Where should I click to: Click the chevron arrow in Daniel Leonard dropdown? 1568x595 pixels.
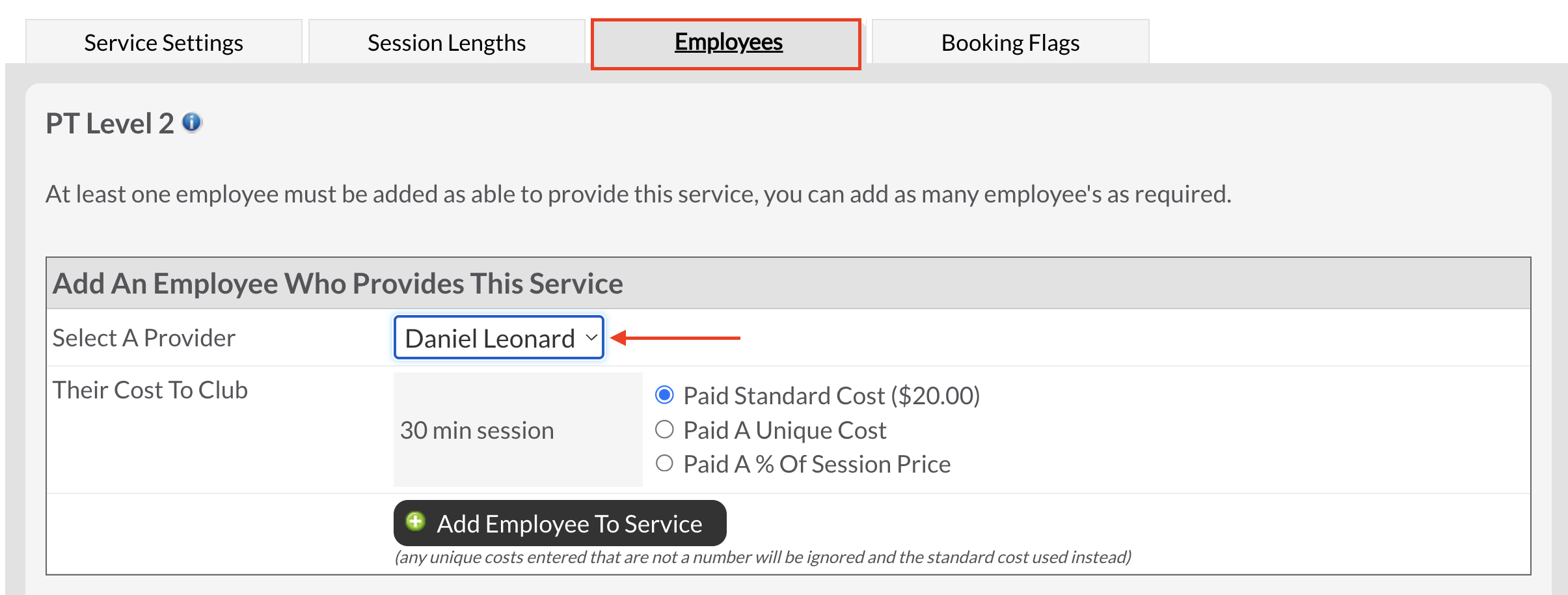[591, 337]
